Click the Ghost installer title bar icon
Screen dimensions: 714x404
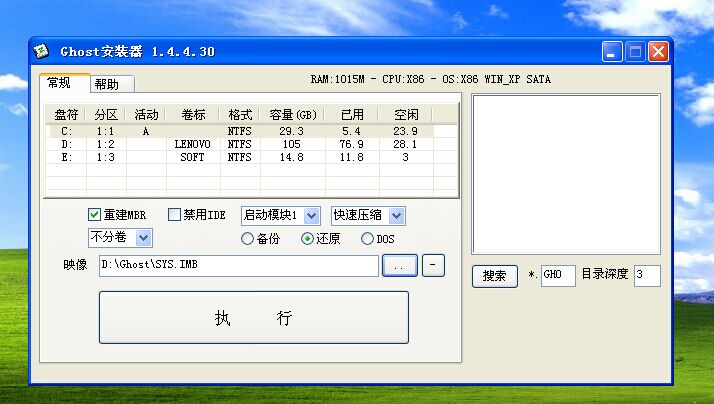click(42, 51)
